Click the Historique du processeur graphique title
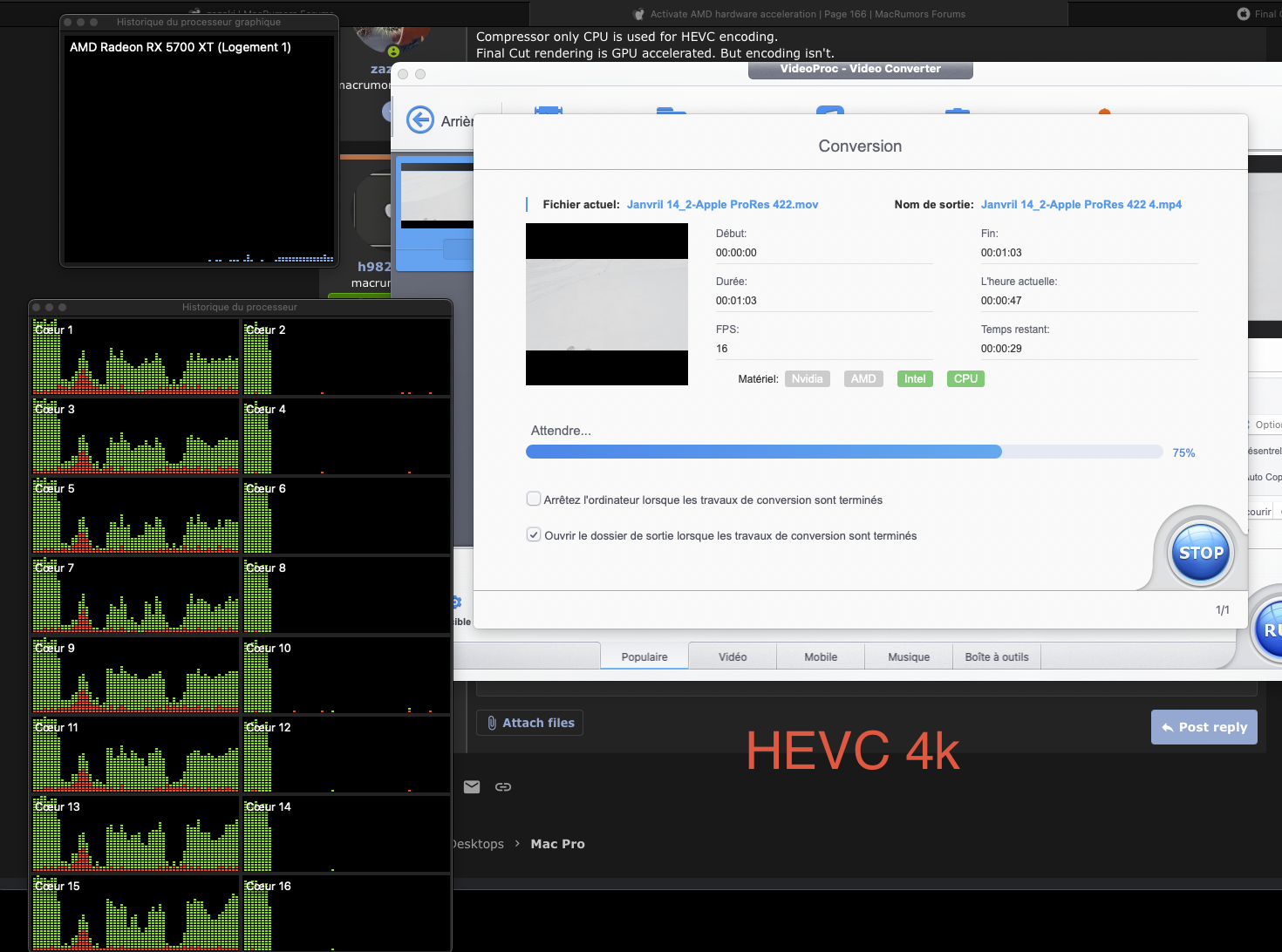1282x952 pixels. coord(199,22)
